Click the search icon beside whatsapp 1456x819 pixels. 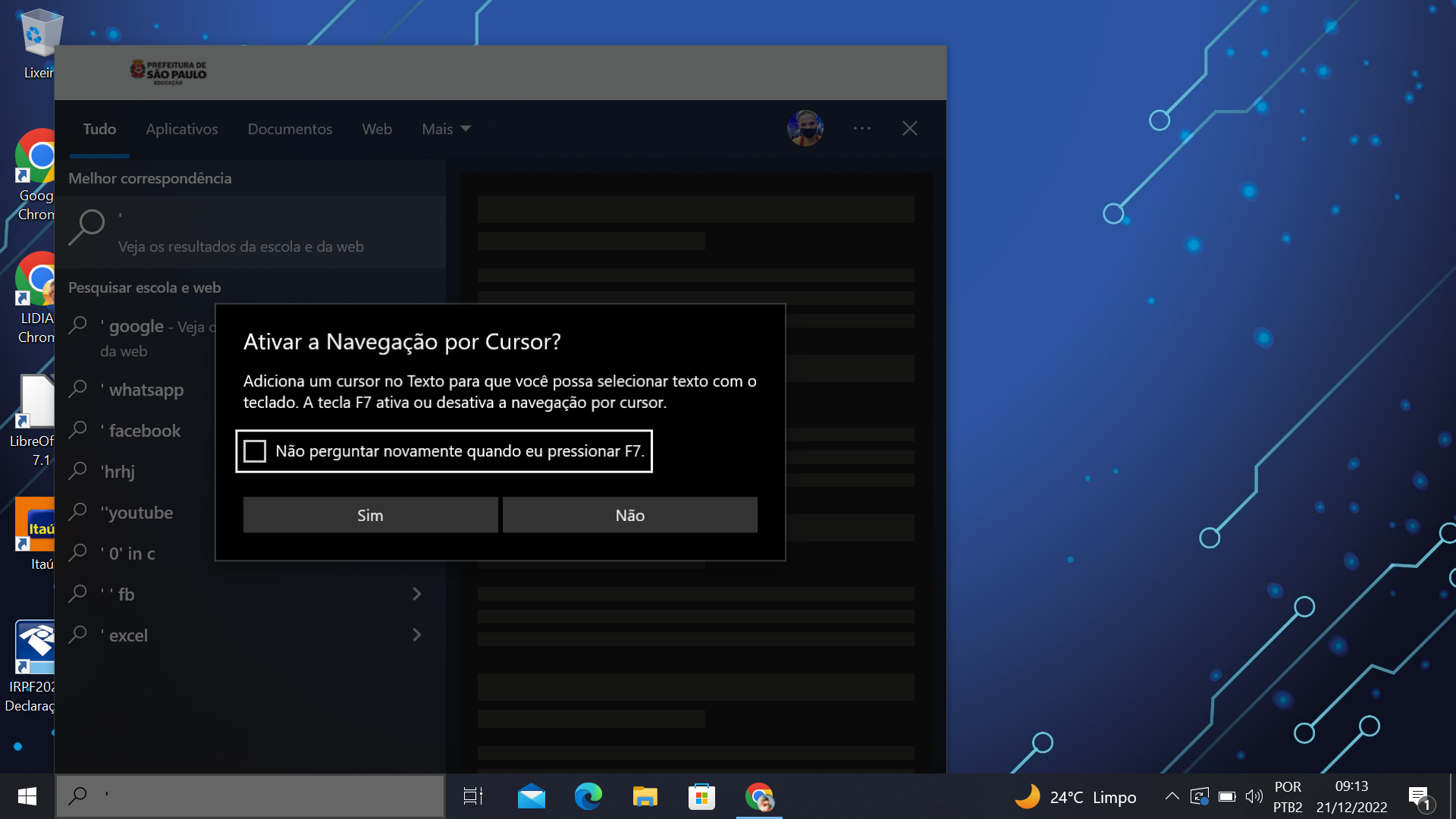click(78, 389)
